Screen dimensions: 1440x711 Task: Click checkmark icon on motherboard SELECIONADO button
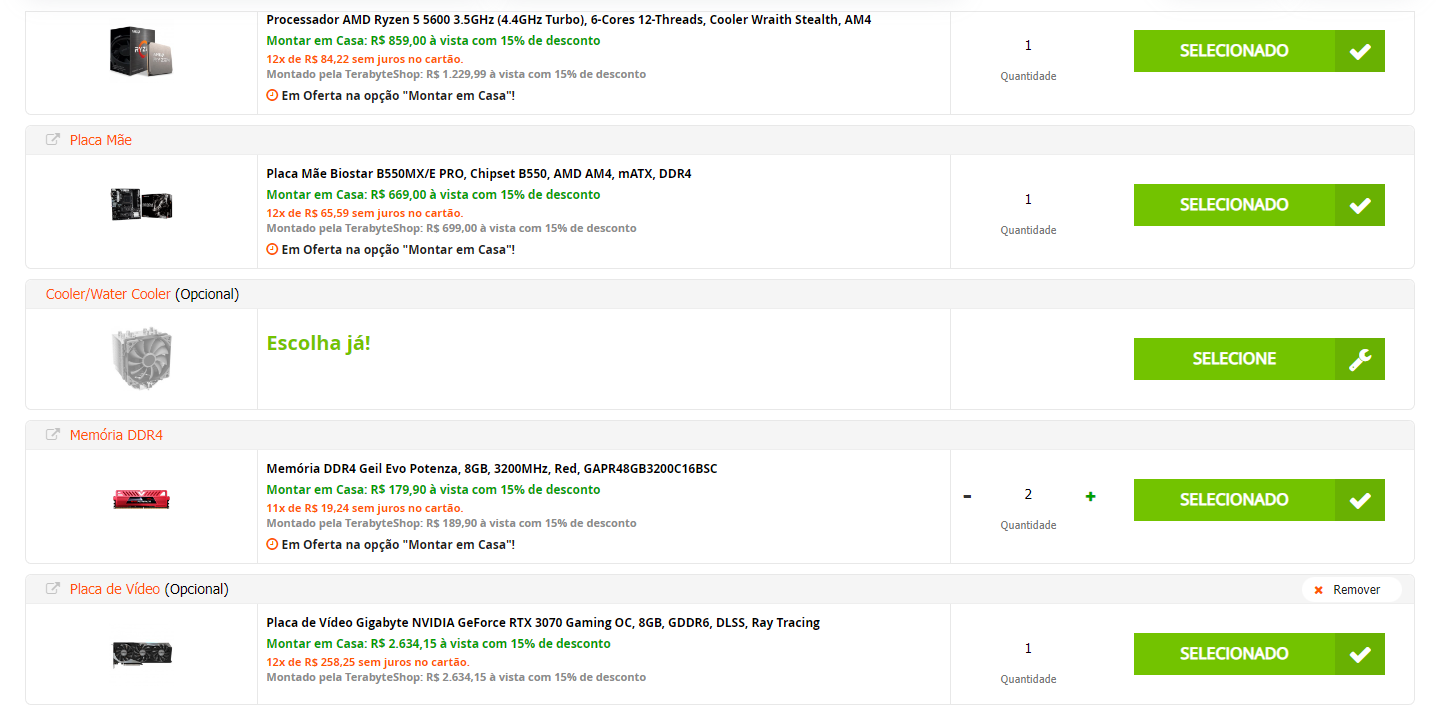point(1360,205)
